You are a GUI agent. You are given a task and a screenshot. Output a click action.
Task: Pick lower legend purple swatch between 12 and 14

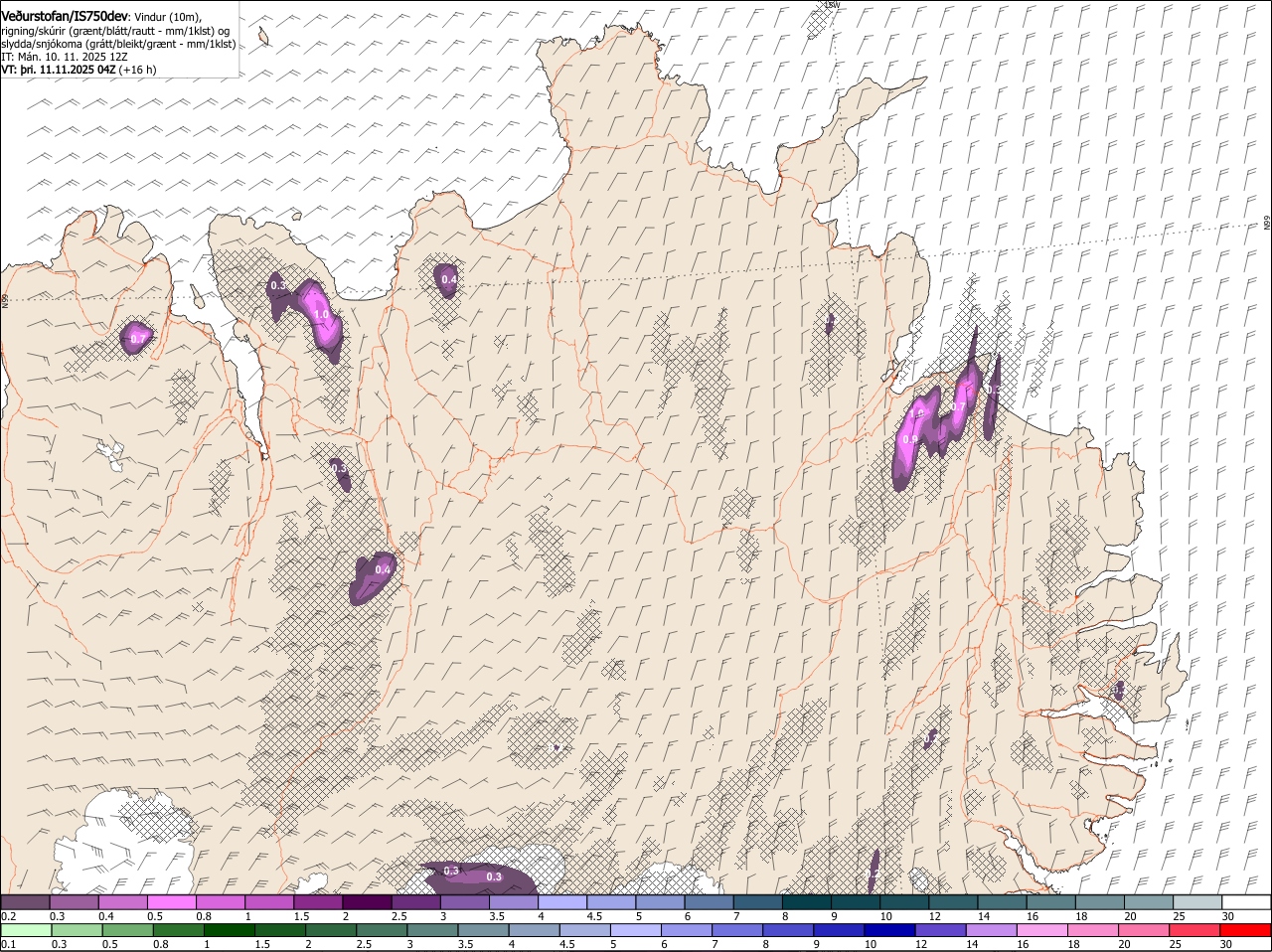point(941,930)
